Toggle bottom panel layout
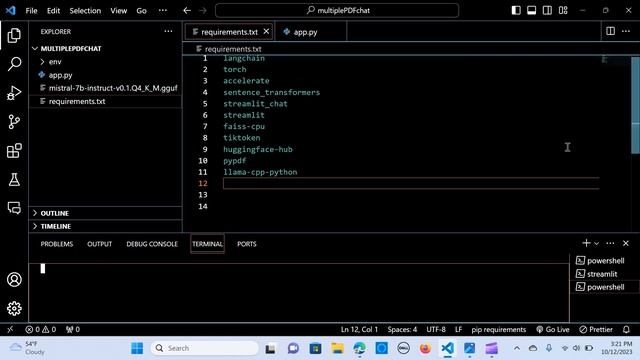Viewport: 640px width, 360px height. coord(531,11)
